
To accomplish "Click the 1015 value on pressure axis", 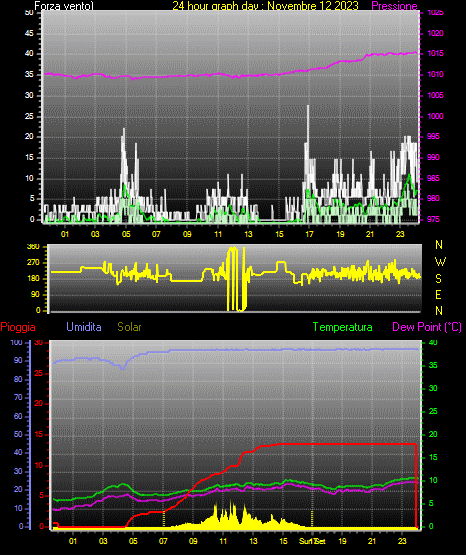I will click(x=435, y=53).
